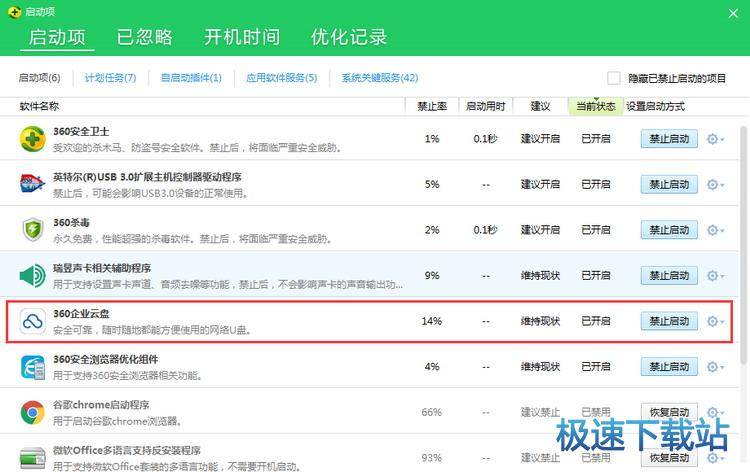Click 禁止启动 for 英特尔USB 3.0 driver
Viewport: 750px width, 472px height.
(669, 184)
